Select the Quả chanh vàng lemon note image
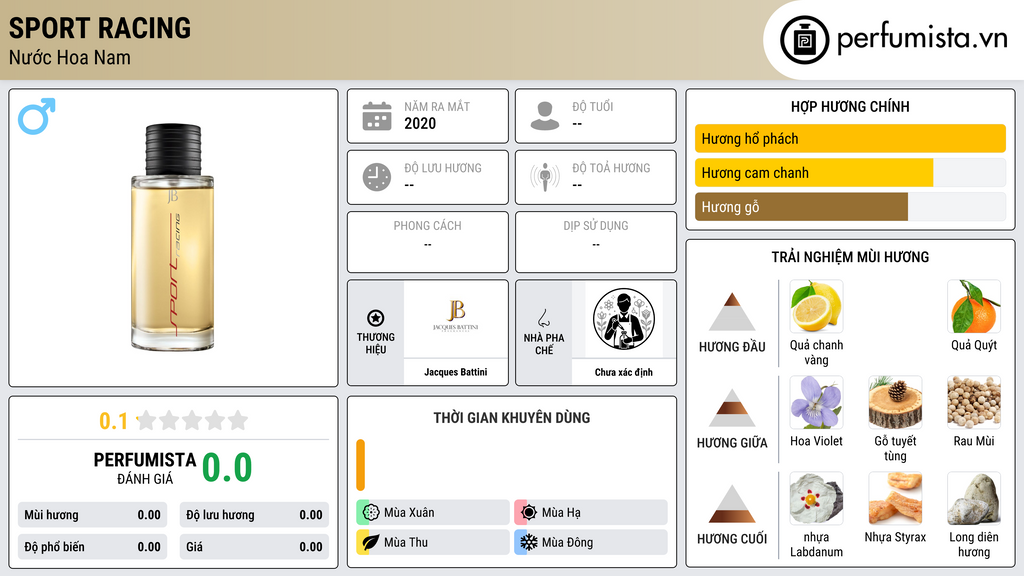 tap(816, 307)
